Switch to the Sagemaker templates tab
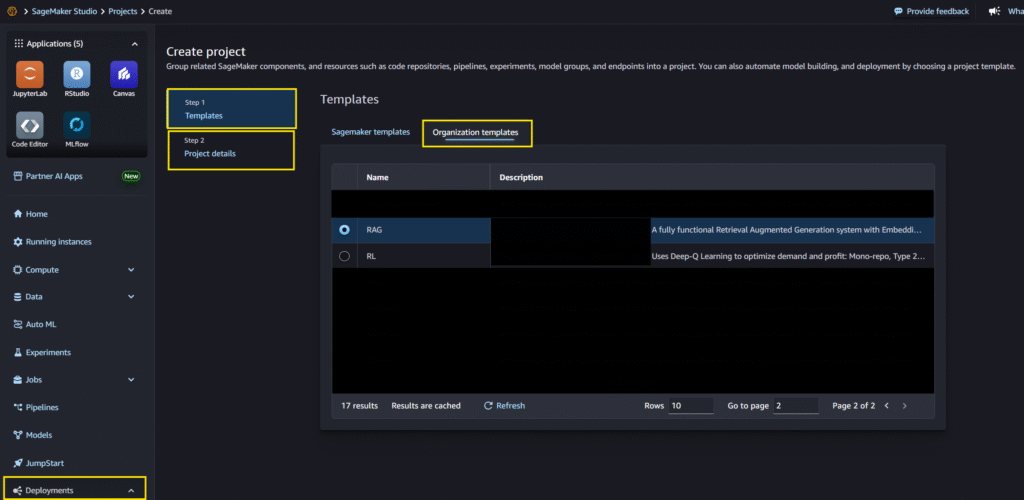This screenshot has width=1024, height=500. [x=370, y=132]
